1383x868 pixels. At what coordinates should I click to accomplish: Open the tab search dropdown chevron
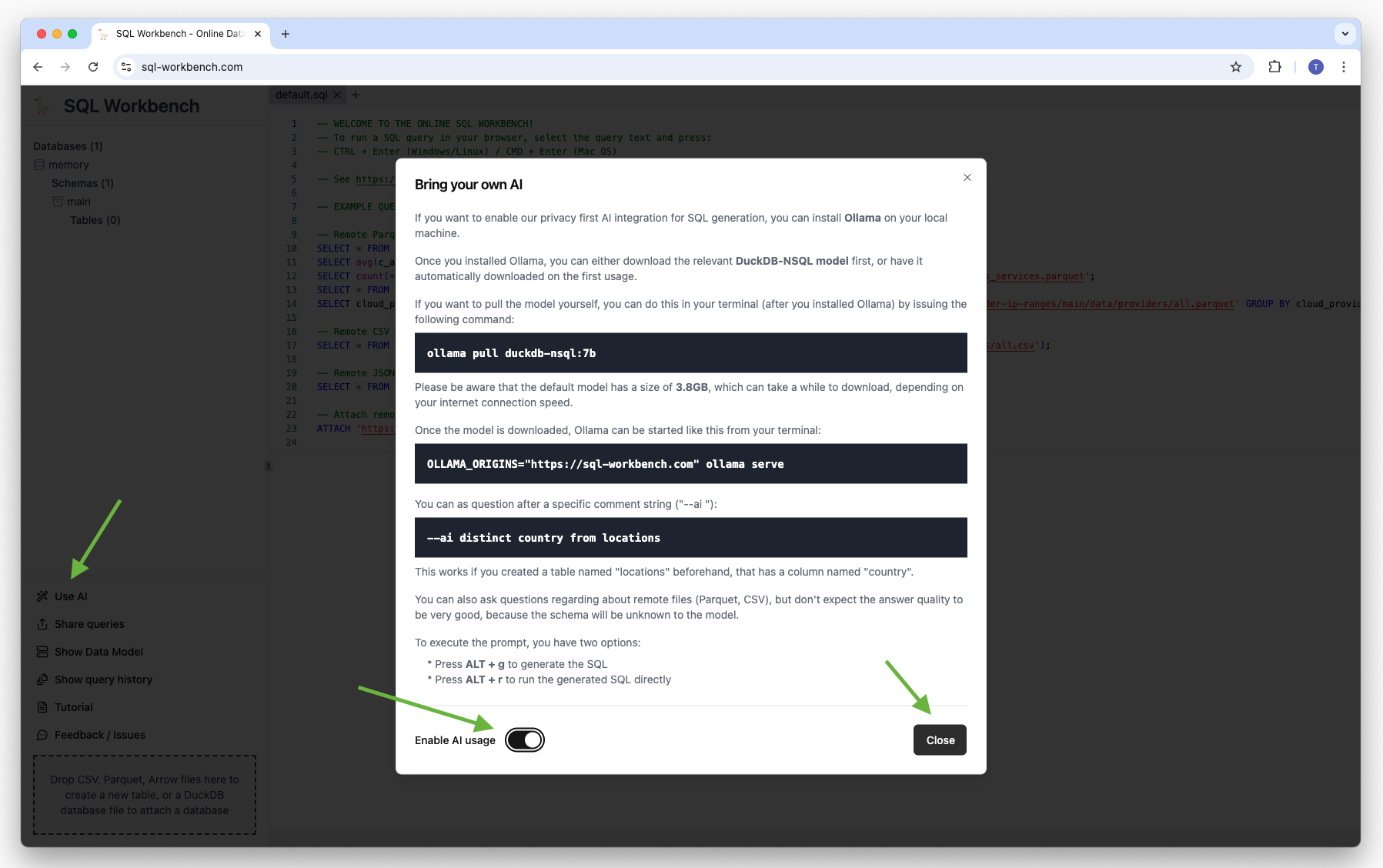(1345, 34)
